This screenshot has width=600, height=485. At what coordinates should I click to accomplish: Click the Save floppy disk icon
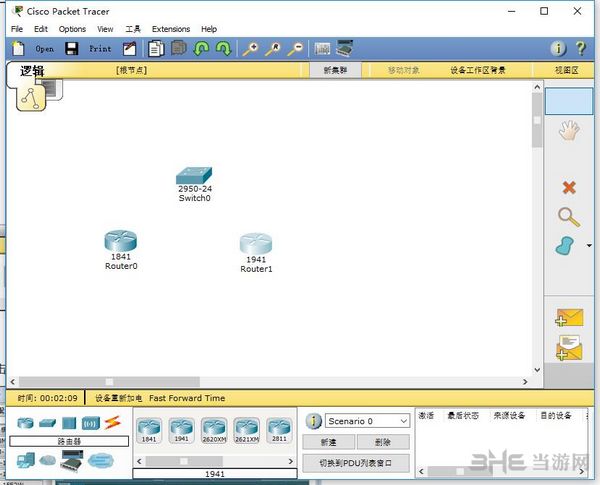[72, 49]
